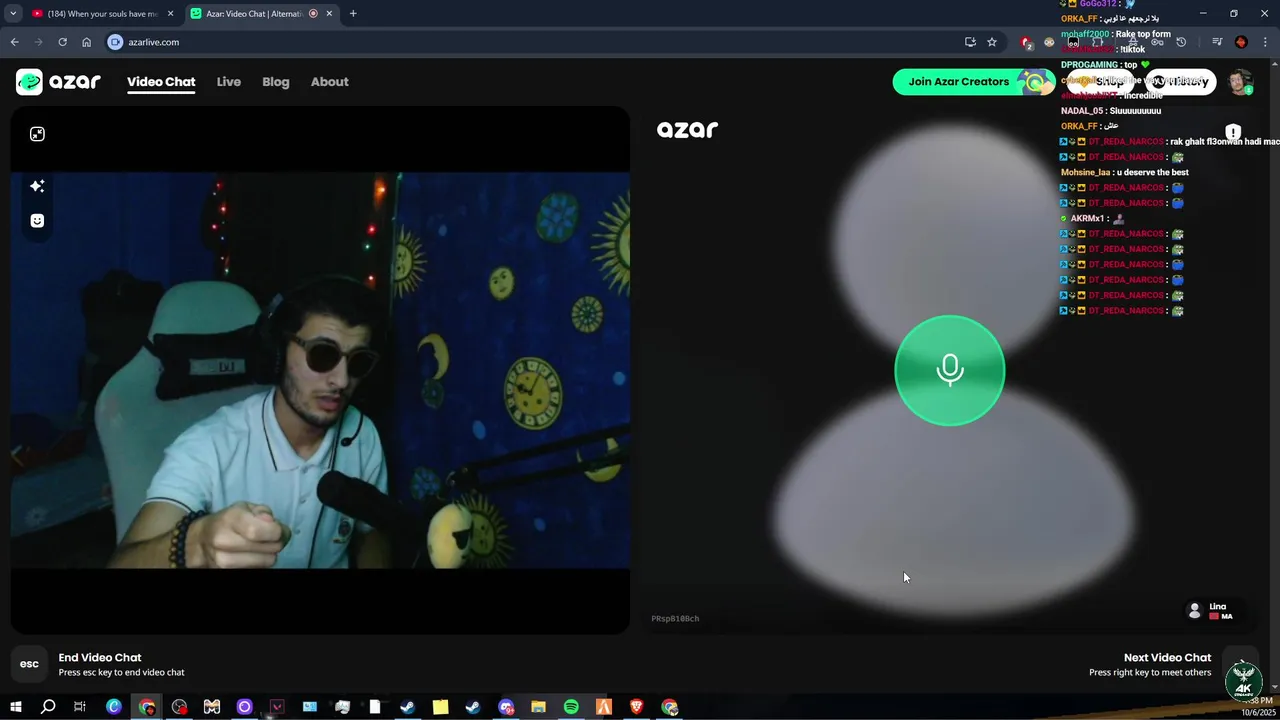The image size is (1280, 720).
Task: Go back in the browser
Action: 14,42
